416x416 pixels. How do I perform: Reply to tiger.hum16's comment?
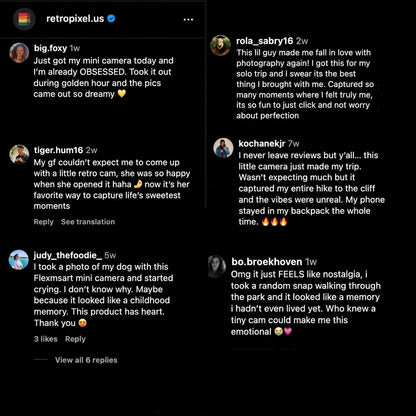tap(44, 222)
